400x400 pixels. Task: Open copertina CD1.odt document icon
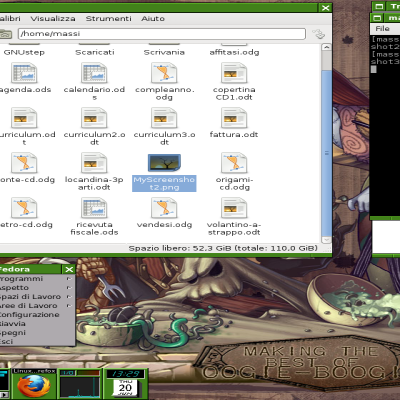(234, 73)
